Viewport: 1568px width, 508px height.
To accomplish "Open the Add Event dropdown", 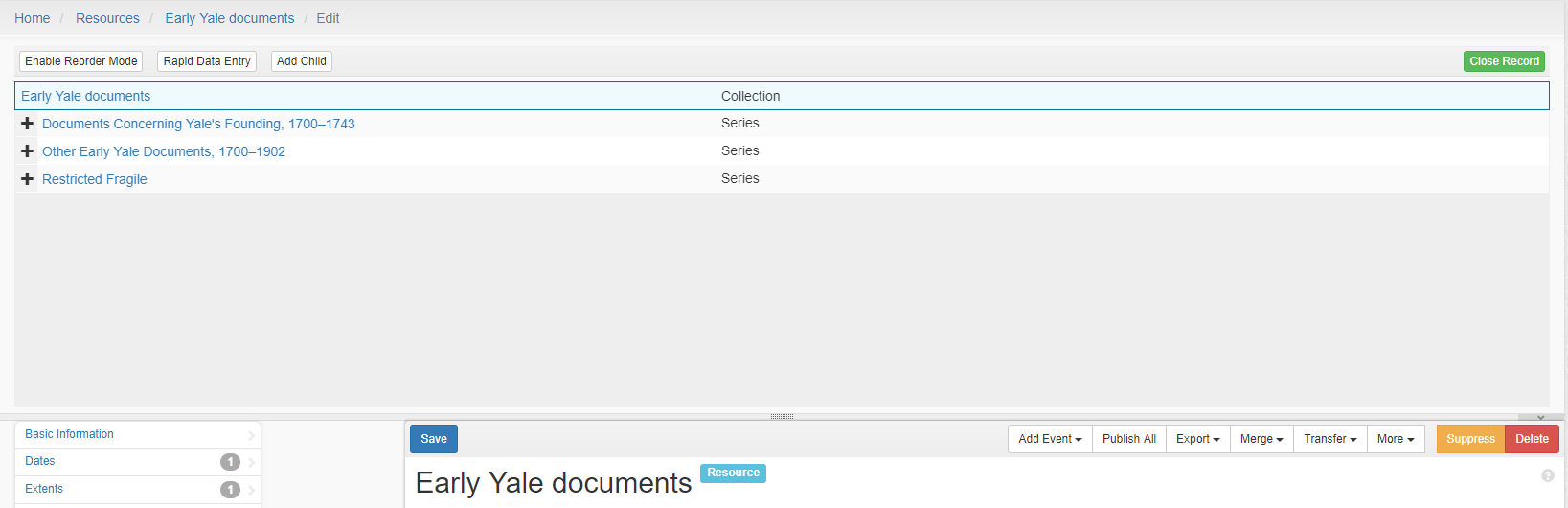I will pos(1050,439).
